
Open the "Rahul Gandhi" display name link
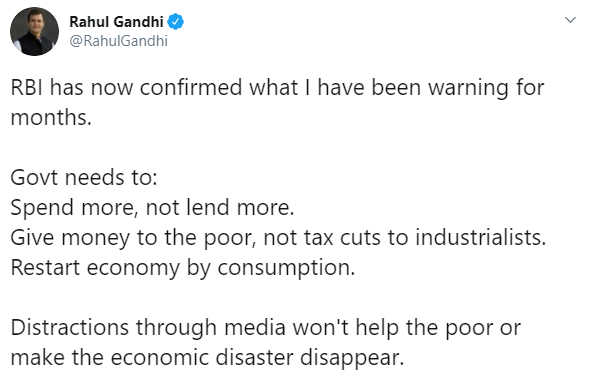(116, 22)
